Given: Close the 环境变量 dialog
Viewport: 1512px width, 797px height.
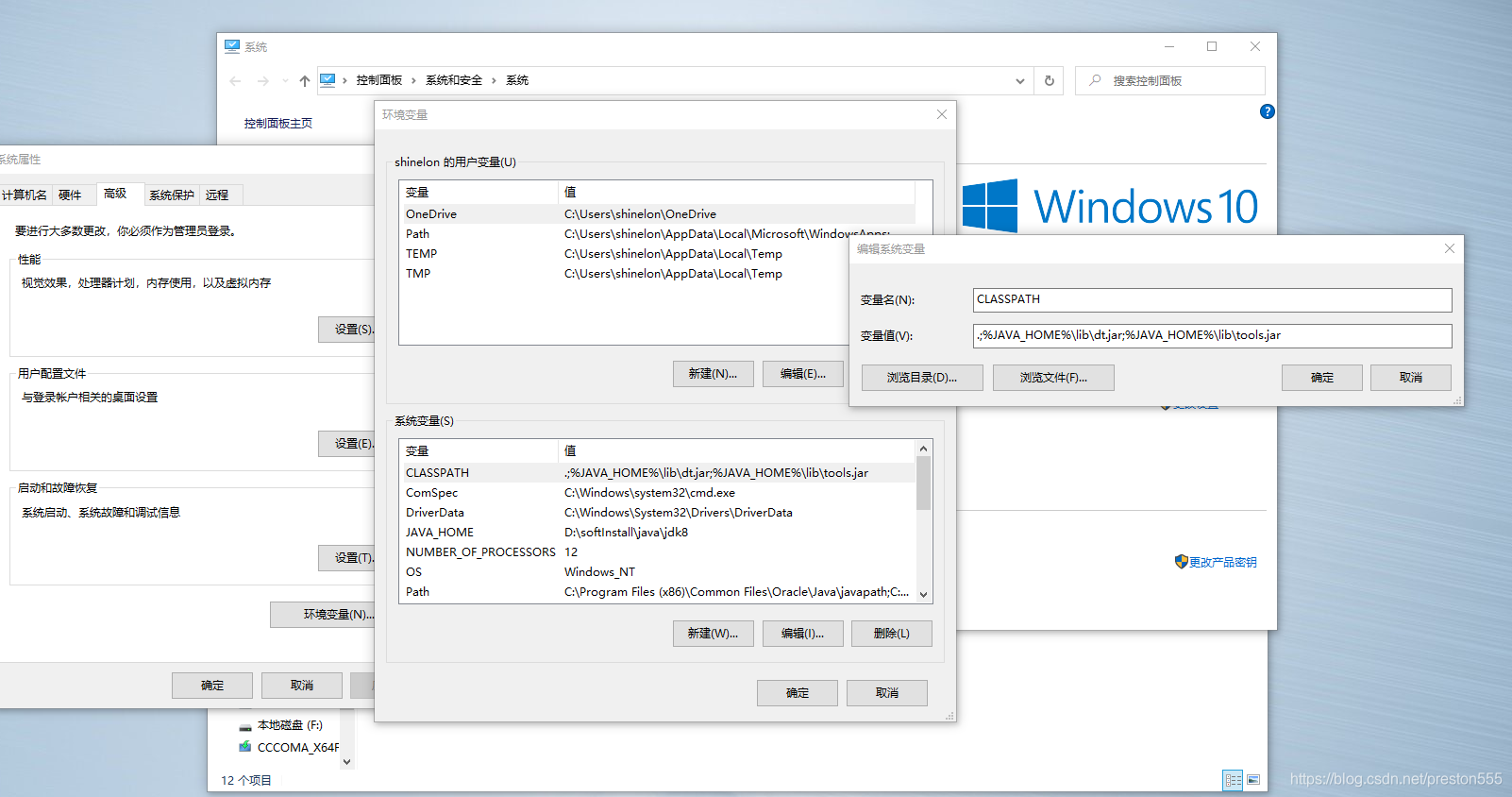Looking at the screenshot, I should point(941,114).
